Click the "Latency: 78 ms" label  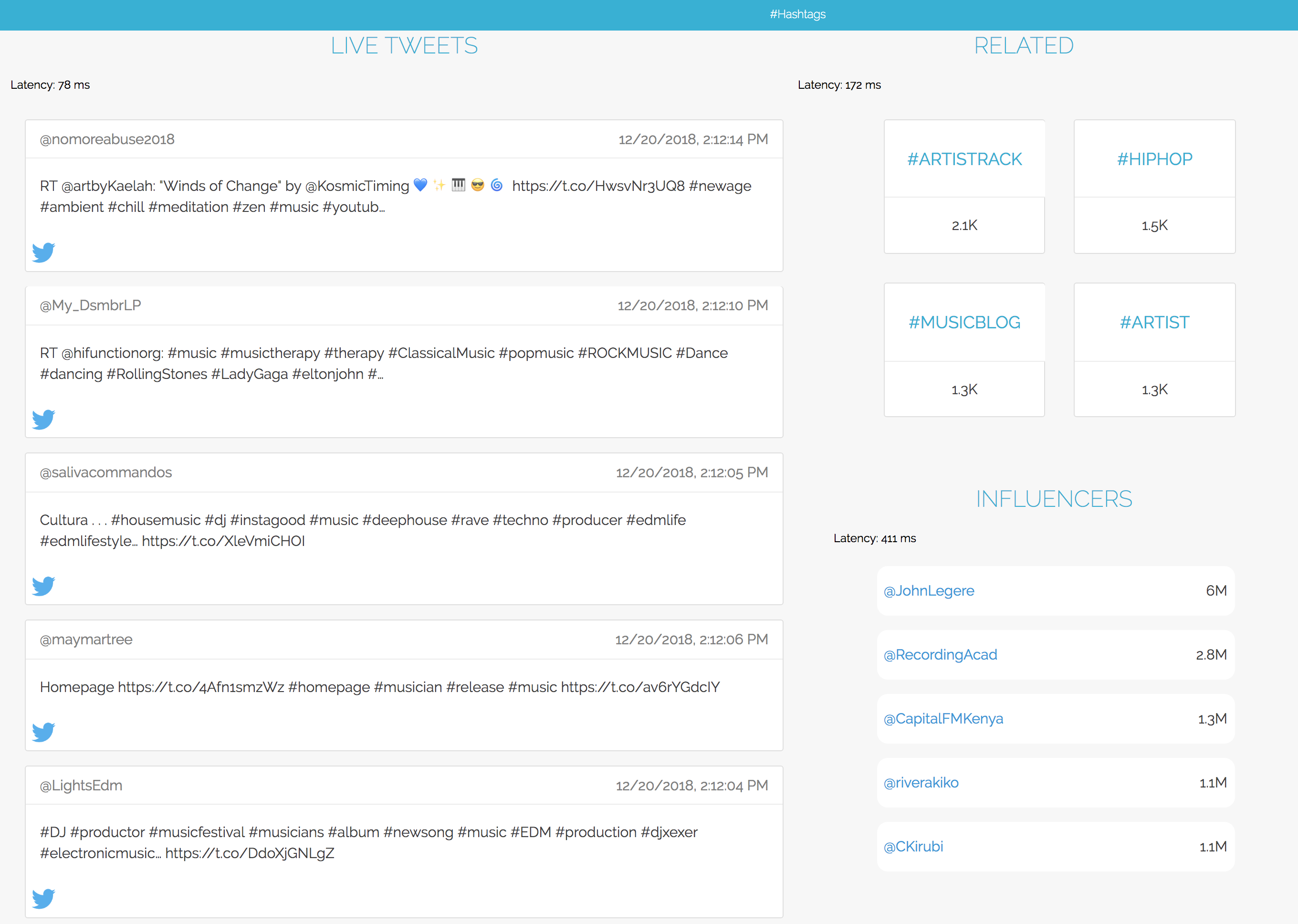(x=50, y=85)
